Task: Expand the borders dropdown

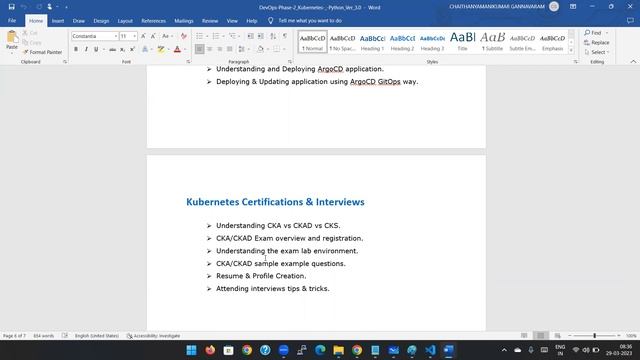Action: pyautogui.click(x=284, y=49)
